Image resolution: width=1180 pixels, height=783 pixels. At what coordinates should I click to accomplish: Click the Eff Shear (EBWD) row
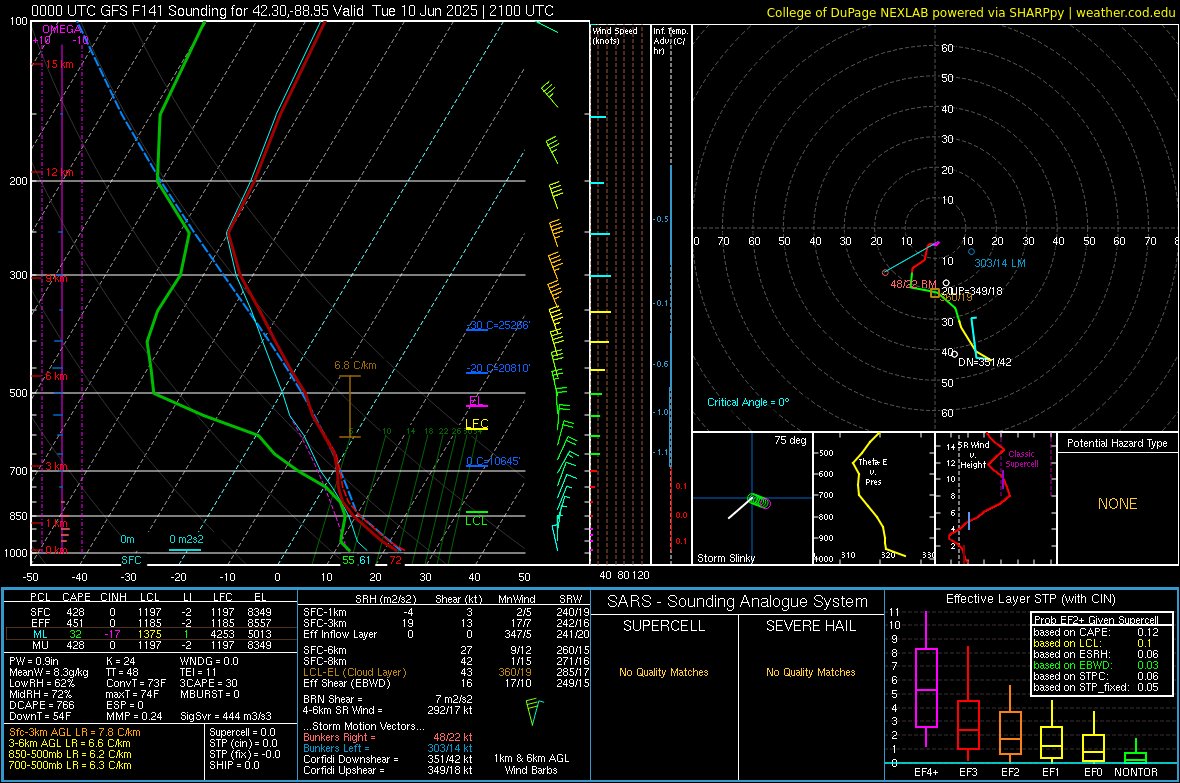pos(446,683)
